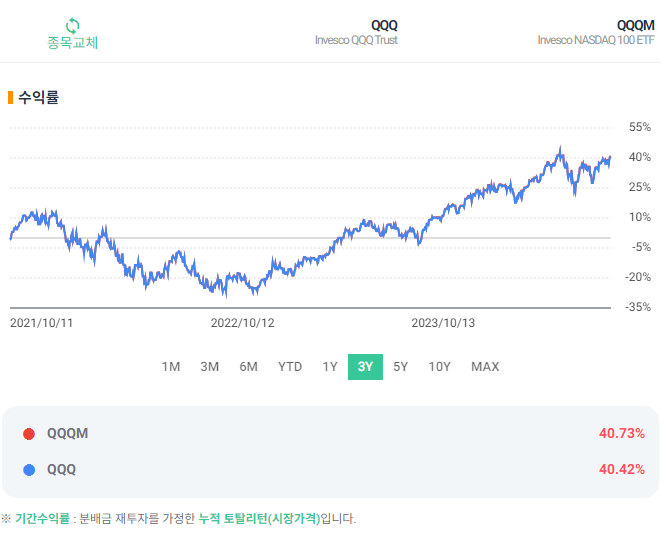Click the QQQ 40.42% return value
The height and width of the screenshot is (538, 670).
[x=621, y=469]
